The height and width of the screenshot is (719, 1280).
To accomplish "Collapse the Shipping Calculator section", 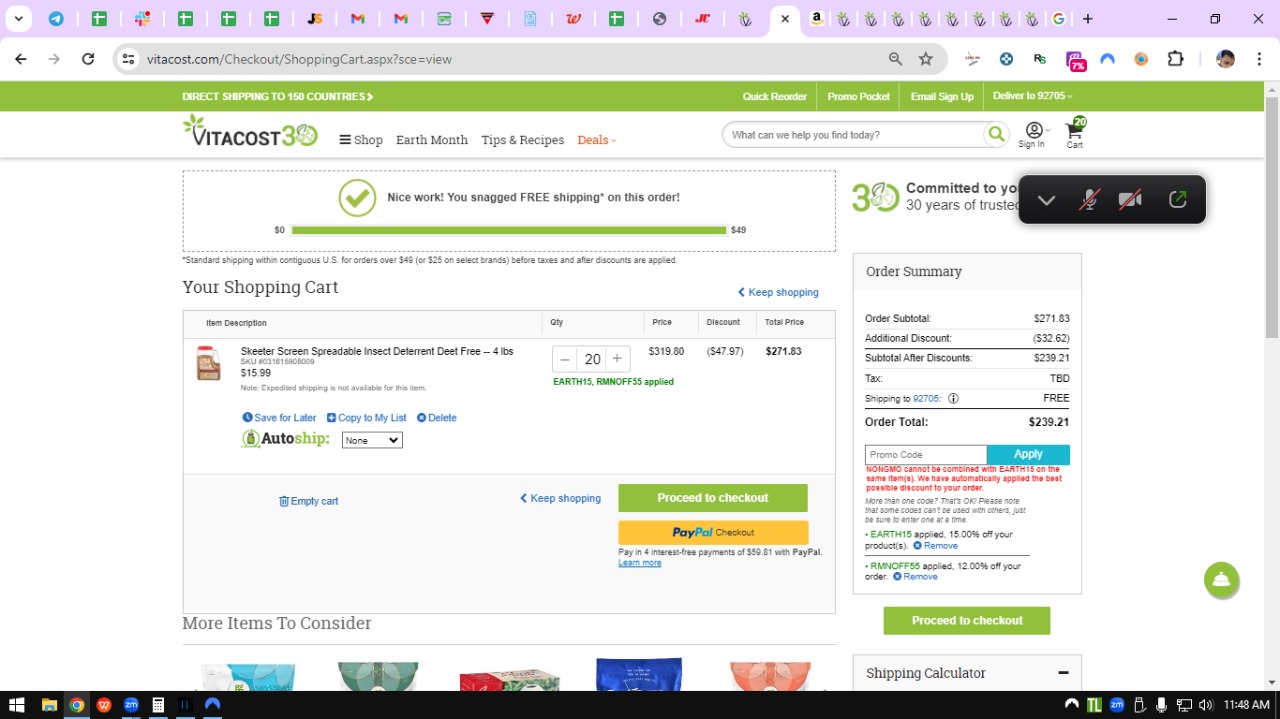I will click(1063, 673).
